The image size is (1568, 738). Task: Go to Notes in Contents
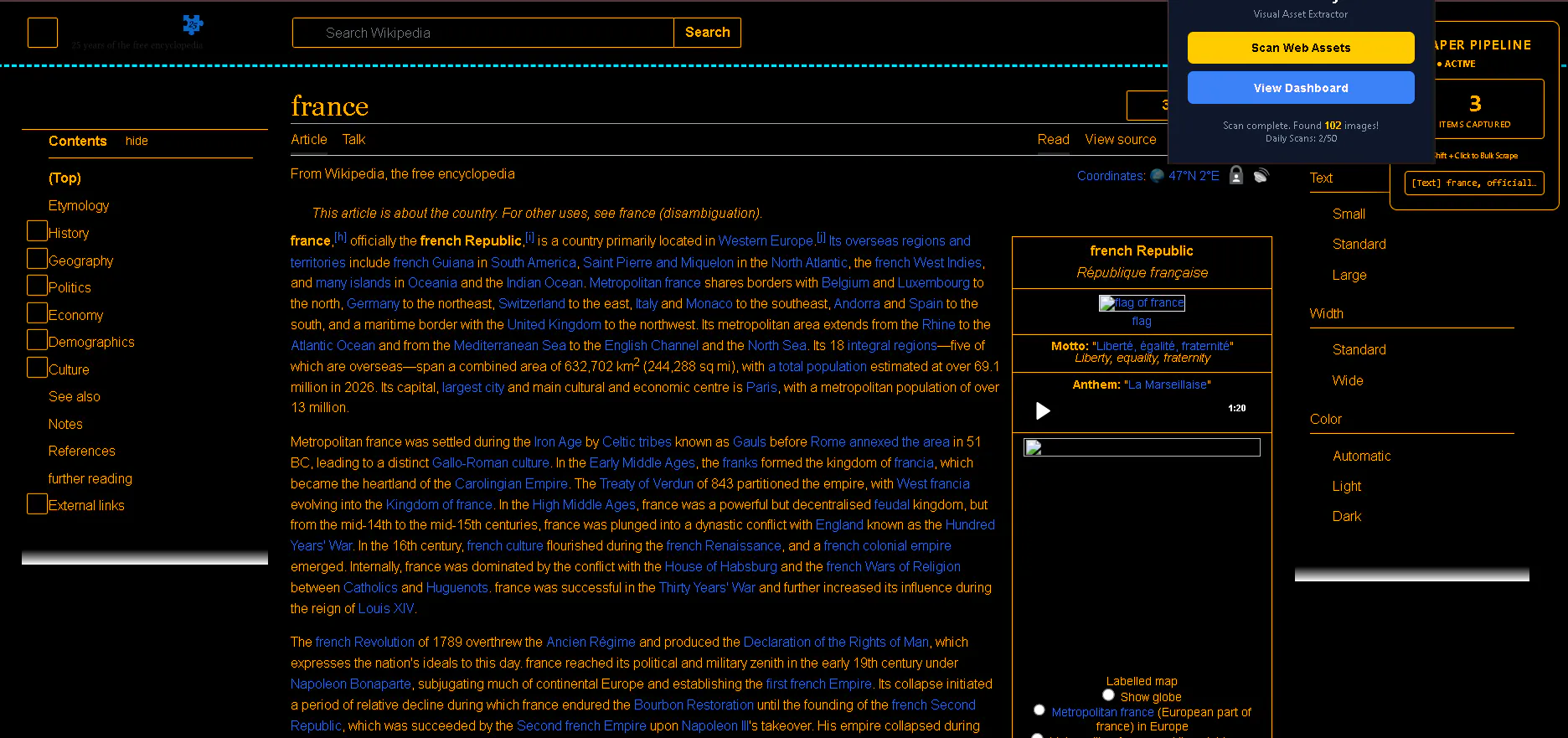pos(65,424)
